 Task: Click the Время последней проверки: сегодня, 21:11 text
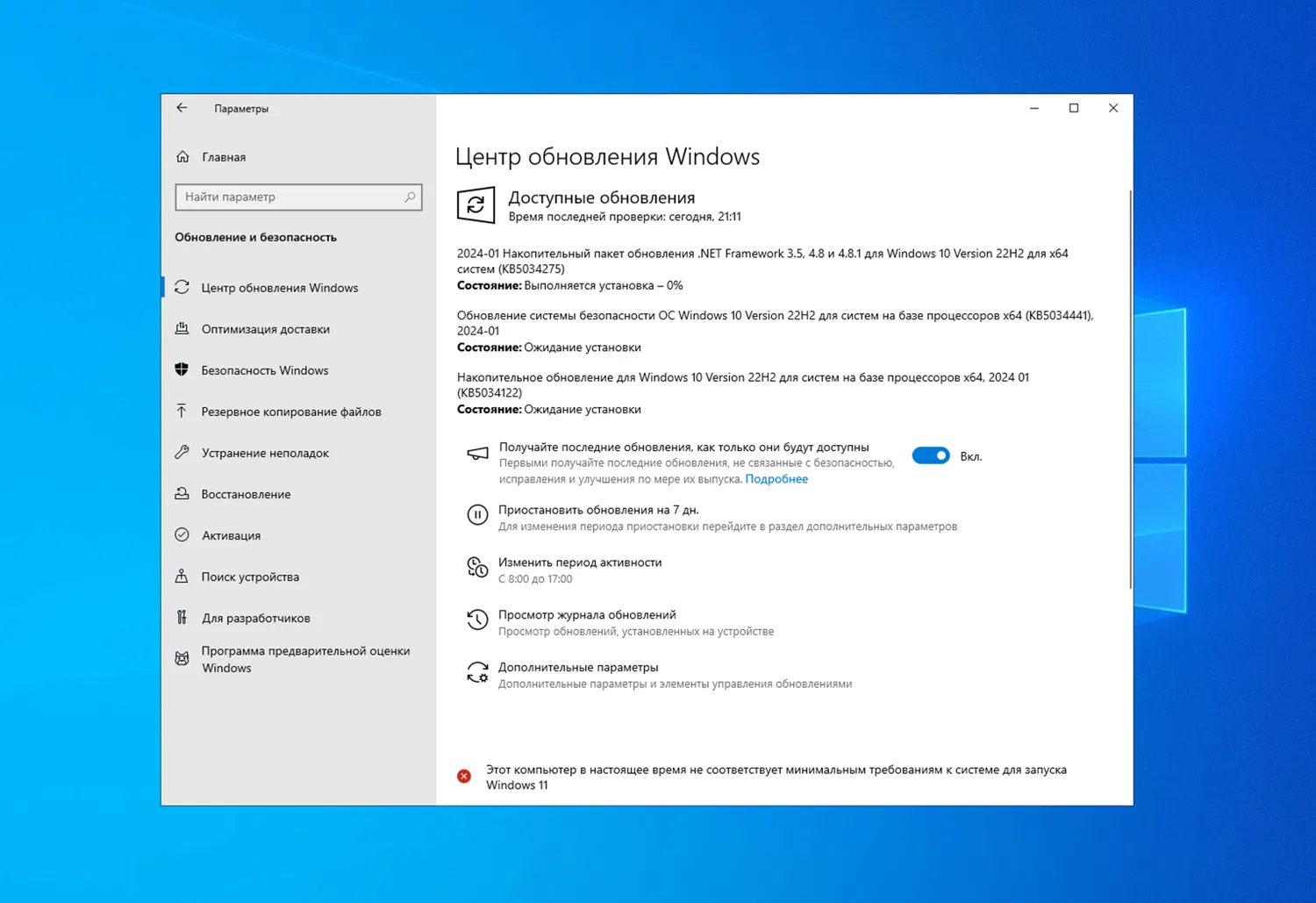[625, 217]
